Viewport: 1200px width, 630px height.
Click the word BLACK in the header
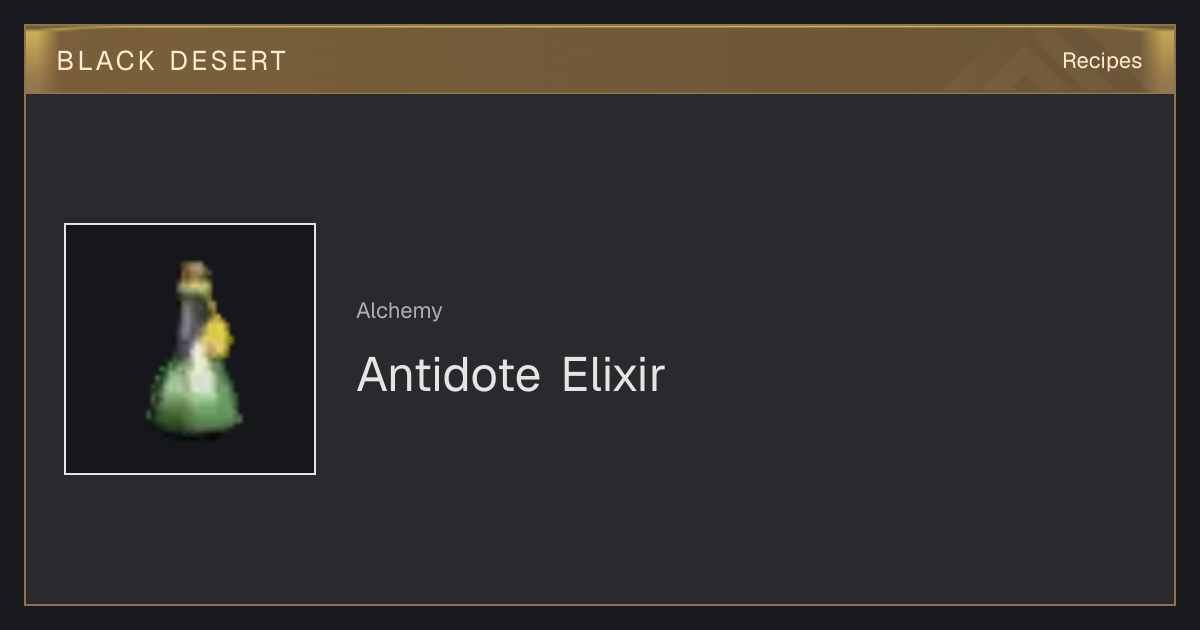(x=107, y=61)
